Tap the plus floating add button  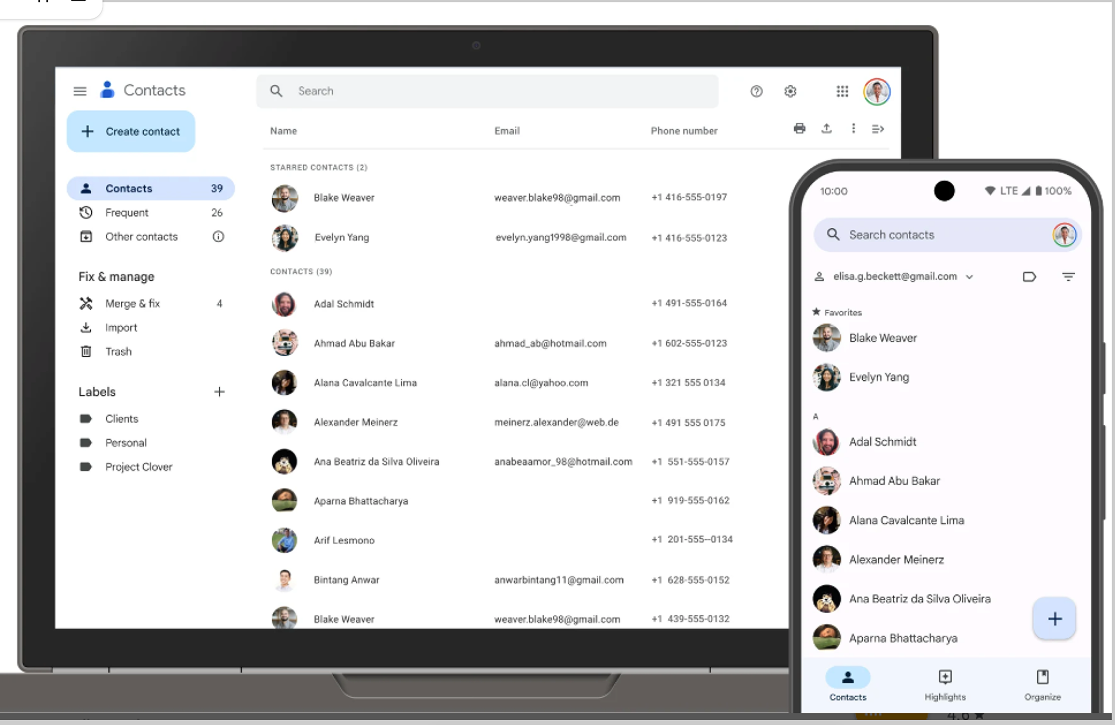[x=1055, y=618]
